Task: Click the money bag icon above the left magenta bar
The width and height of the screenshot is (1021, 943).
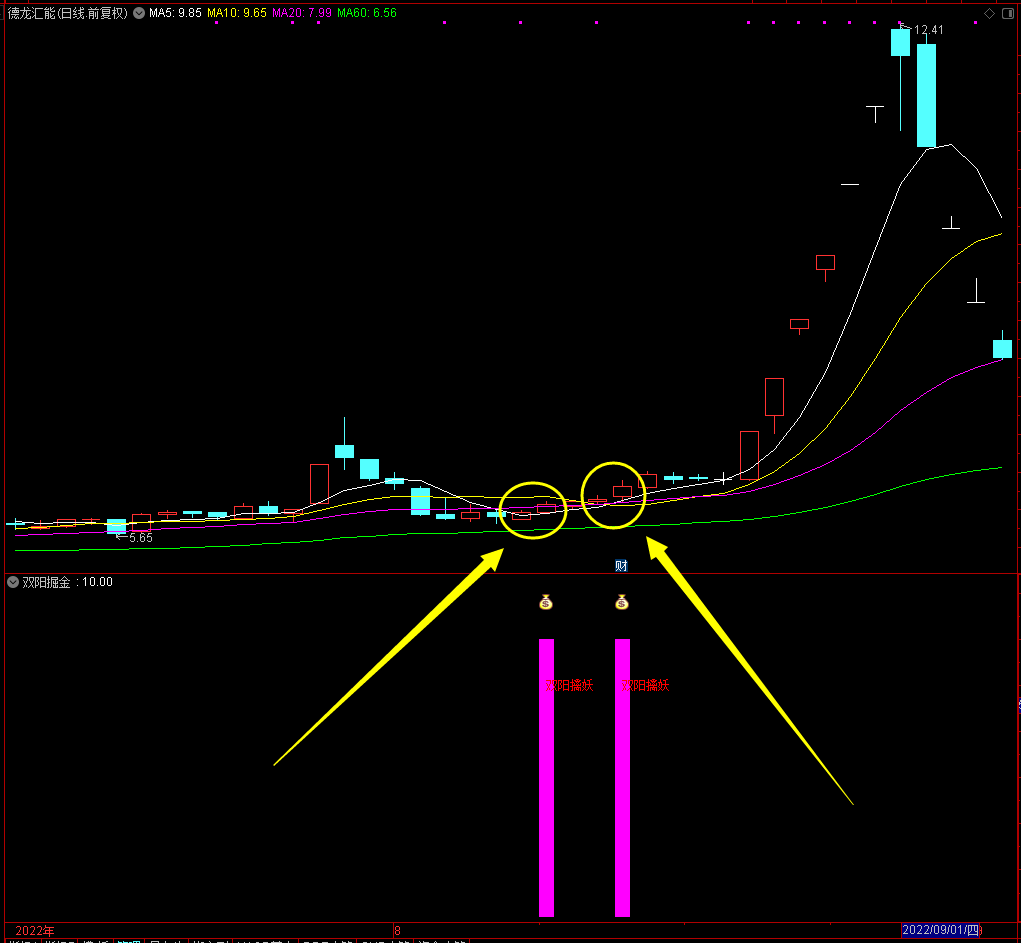Action: (546, 602)
